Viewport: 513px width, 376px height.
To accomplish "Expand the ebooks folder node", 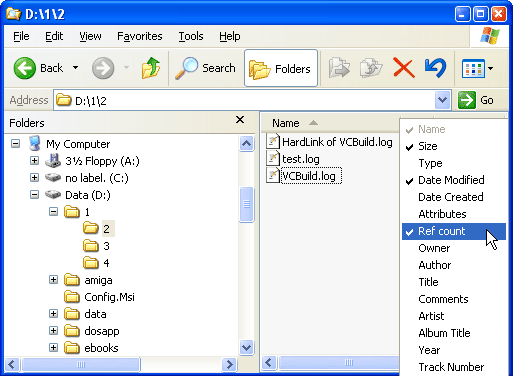I will click(x=53, y=348).
